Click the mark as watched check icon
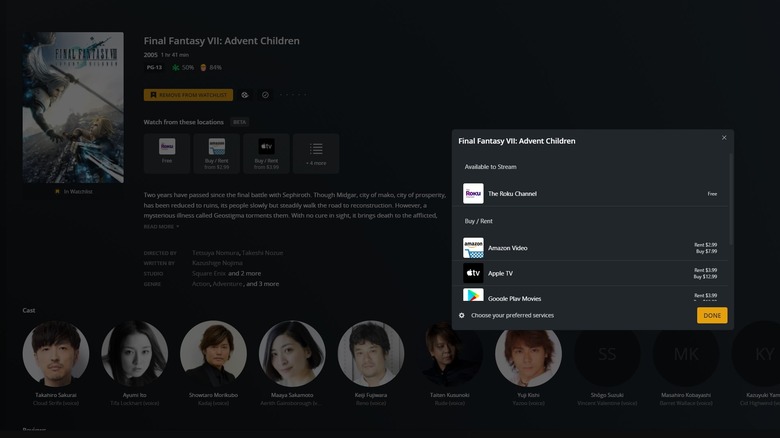This screenshot has width=780, height=438. pos(265,95)
